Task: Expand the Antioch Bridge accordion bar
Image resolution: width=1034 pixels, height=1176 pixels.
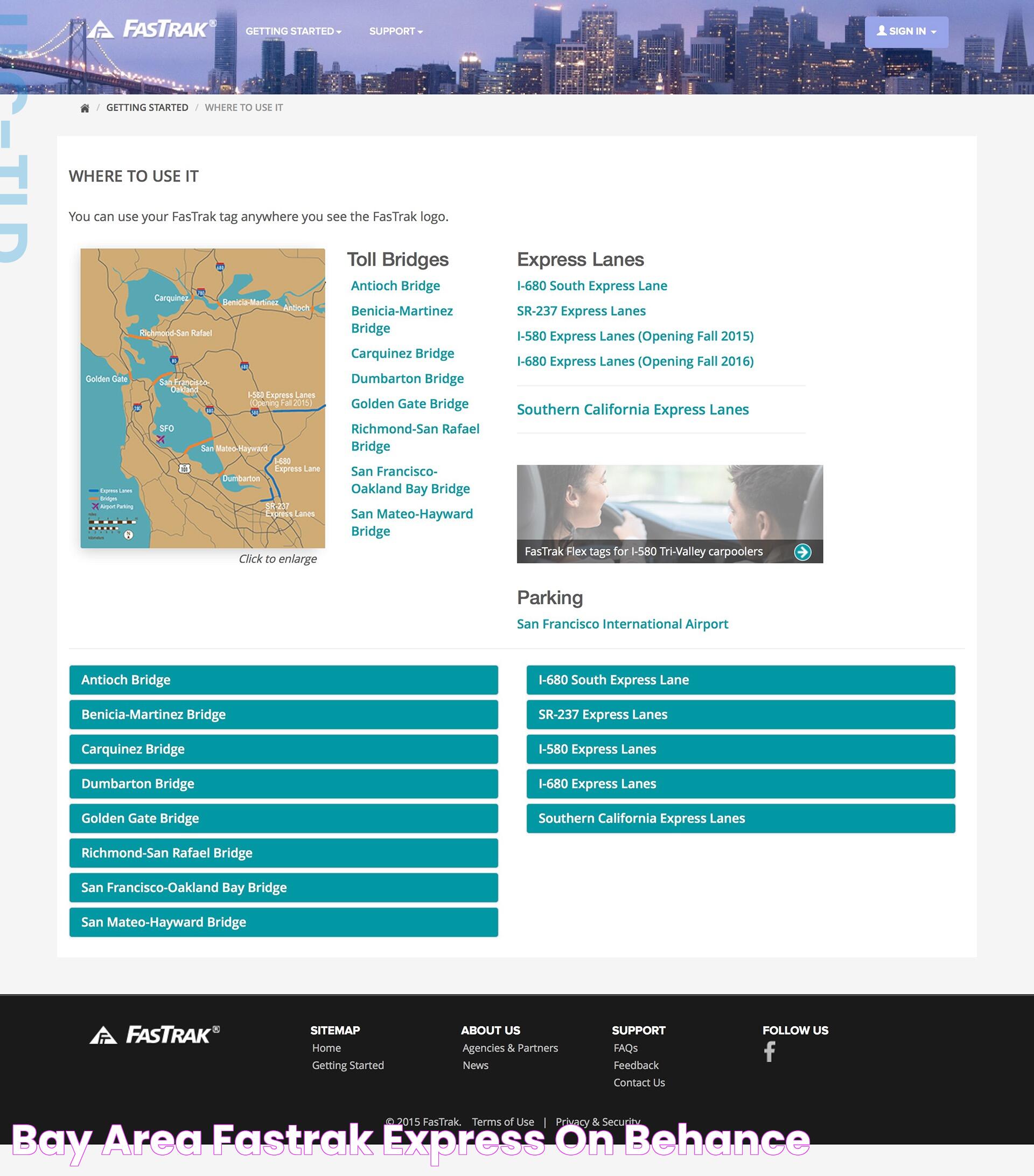Action: [x=283, y=680]
